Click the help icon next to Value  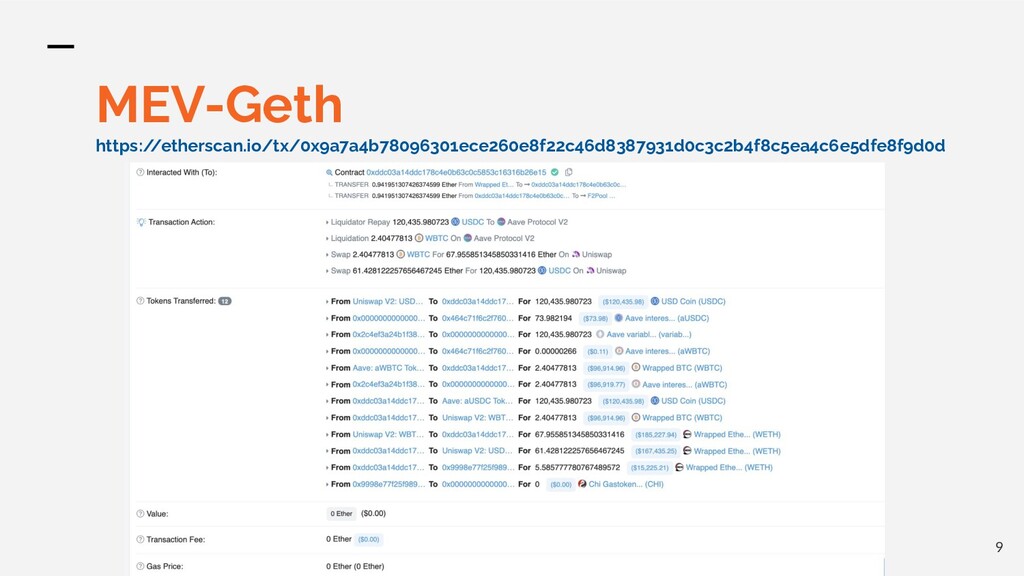[x=140, y=513]
